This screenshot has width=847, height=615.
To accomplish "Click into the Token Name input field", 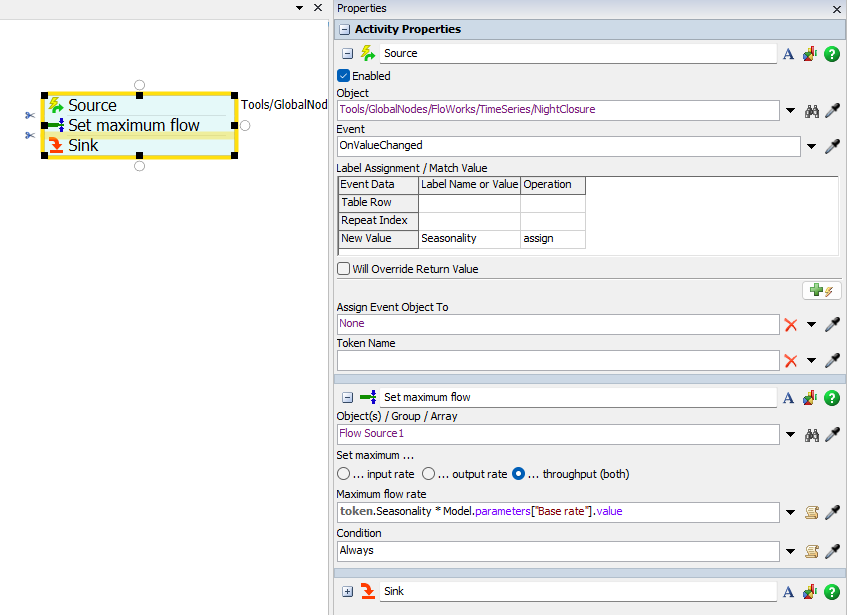I will [557, 361].
